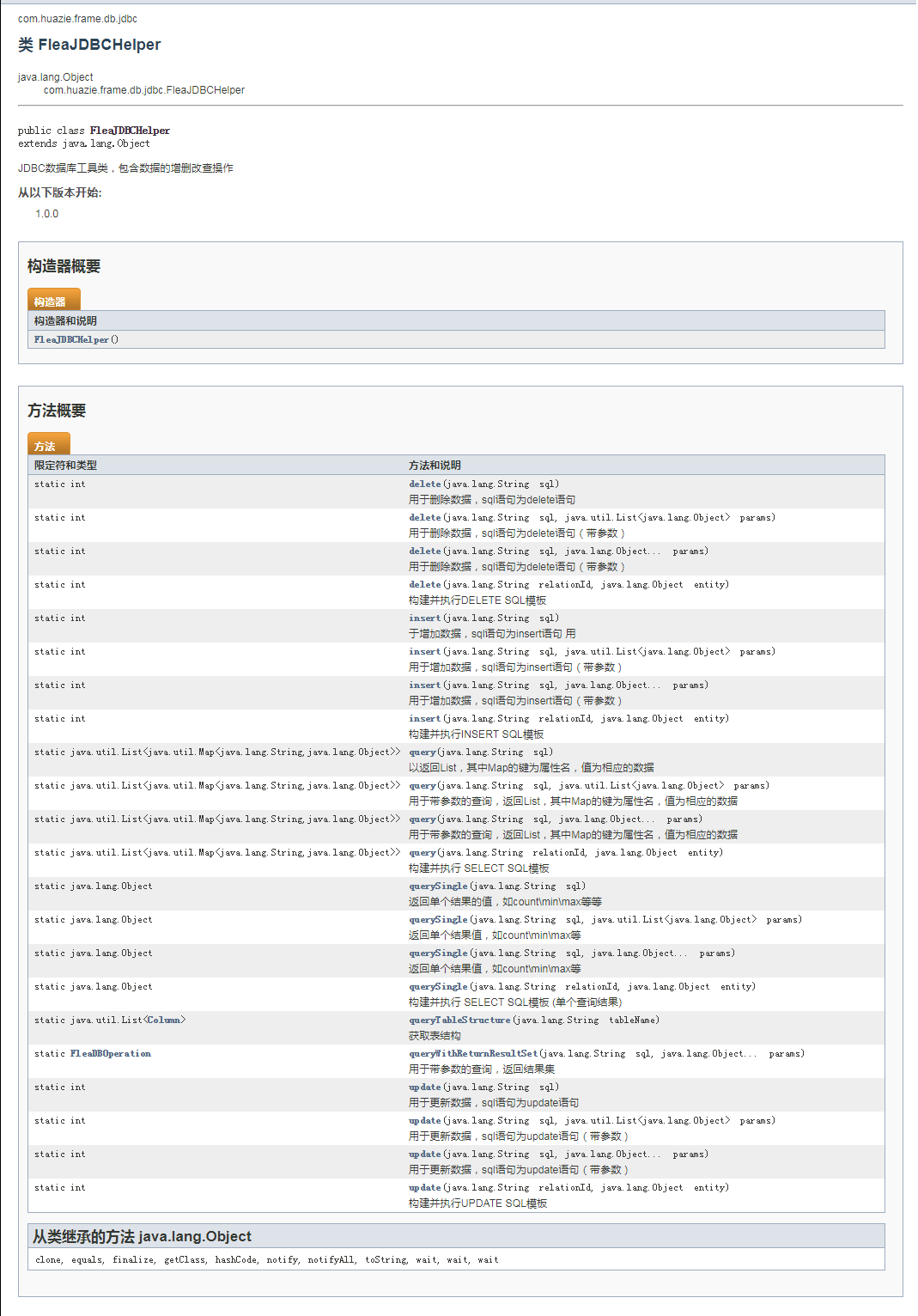The image size is (918, 1316).
Task: Click inherited hashCode method link
Action: (234, 1259)
